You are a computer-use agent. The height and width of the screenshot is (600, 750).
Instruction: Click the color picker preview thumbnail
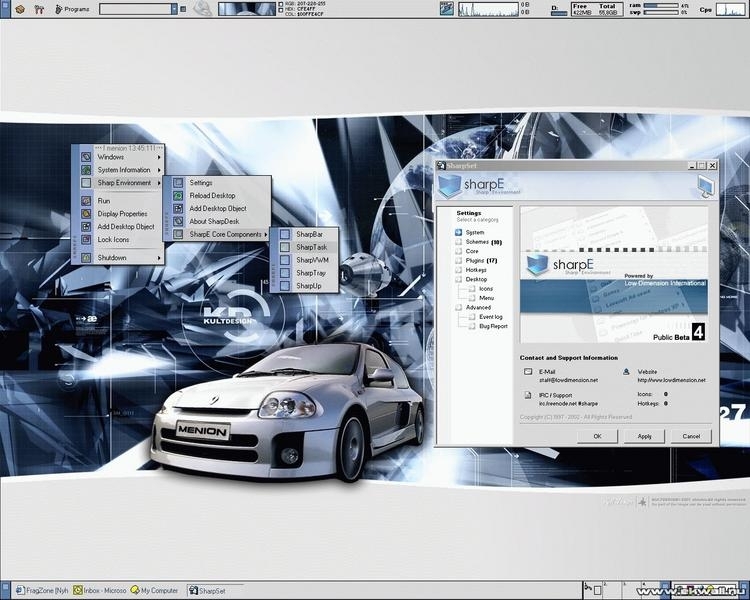247,9
